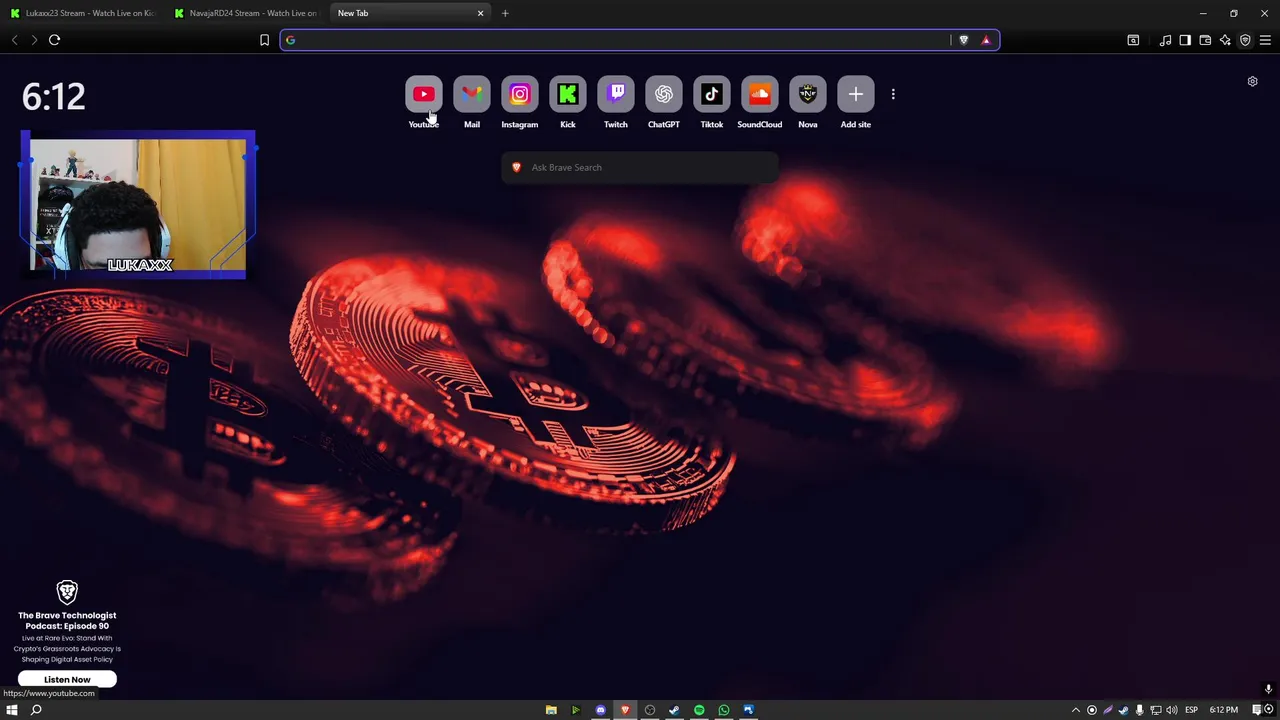1280x720 pixels.
Task: Toggle the browser sidebar panel icon
Action: click(1185, 40)
